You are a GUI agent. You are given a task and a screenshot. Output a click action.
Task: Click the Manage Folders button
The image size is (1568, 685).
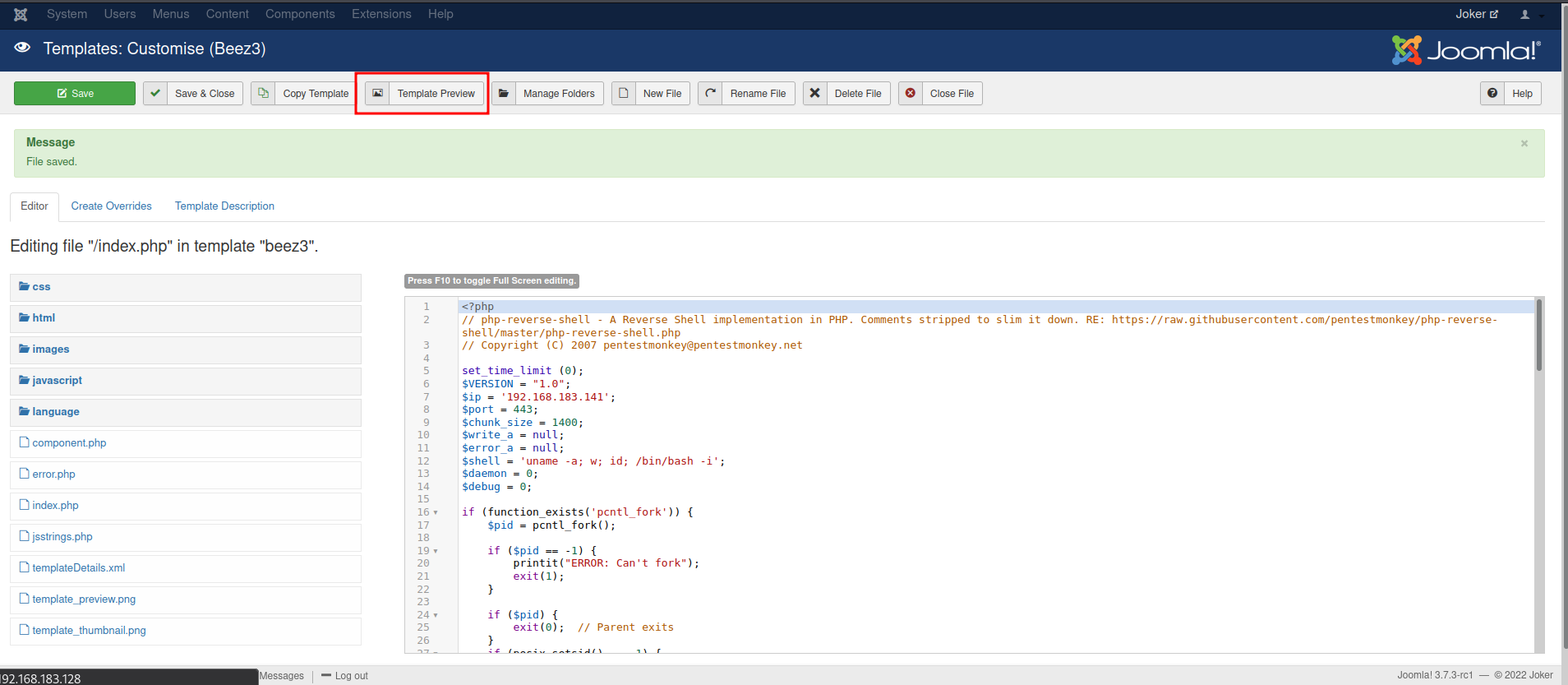[x=547, y=93]
